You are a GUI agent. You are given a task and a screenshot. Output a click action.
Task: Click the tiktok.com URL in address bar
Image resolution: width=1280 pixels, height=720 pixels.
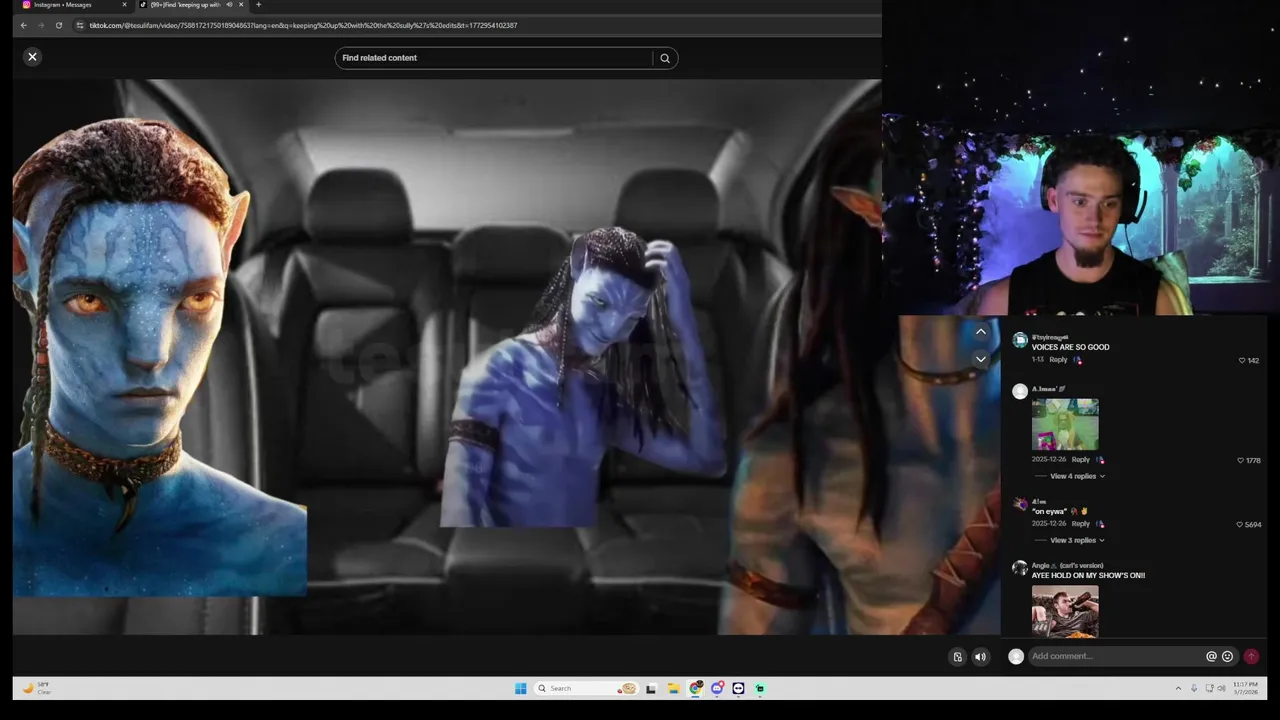tap(303, 25)
